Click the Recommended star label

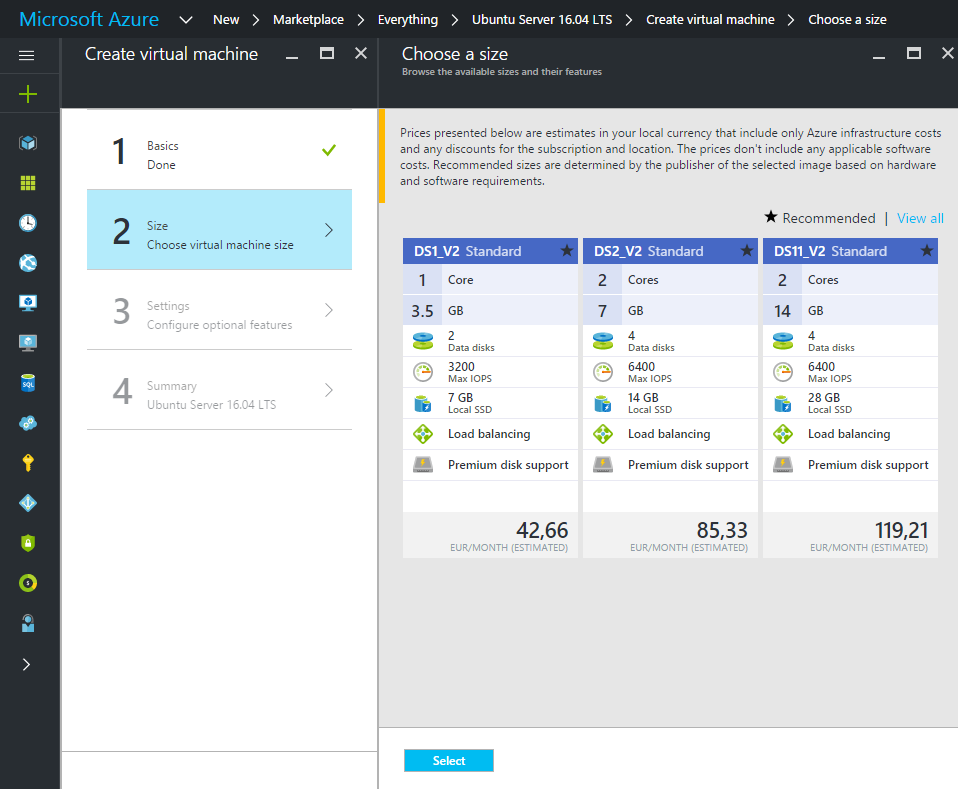(x=820, y=218)
